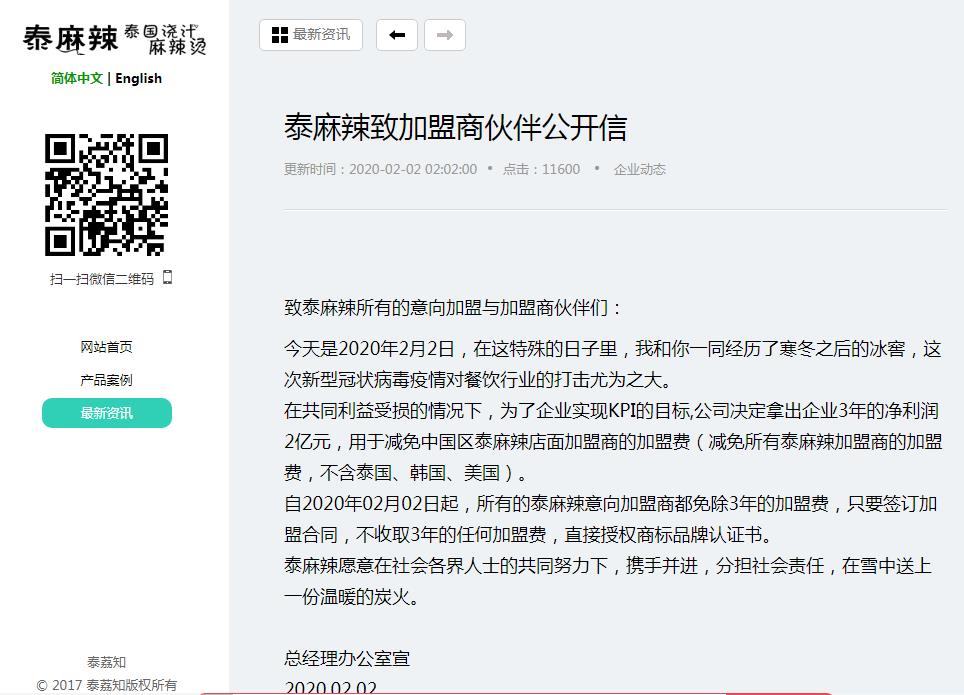Click the 总经理办公室宣 signature line

coord(347,659)
